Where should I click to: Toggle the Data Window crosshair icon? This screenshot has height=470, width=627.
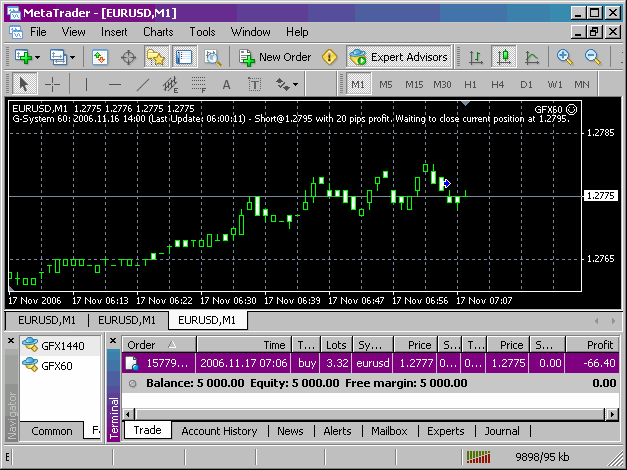(128, 57)
